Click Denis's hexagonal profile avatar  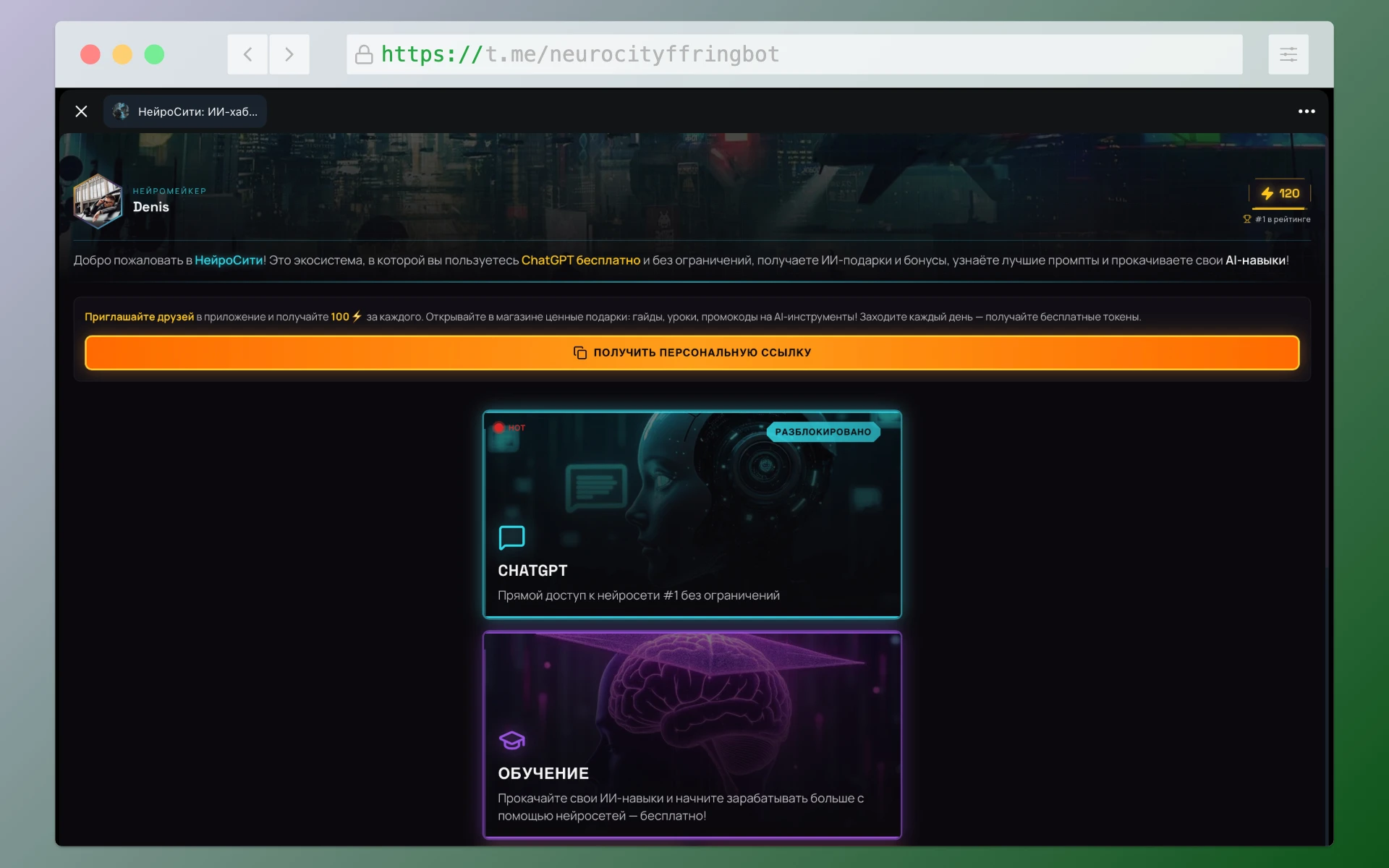point(98,201)
